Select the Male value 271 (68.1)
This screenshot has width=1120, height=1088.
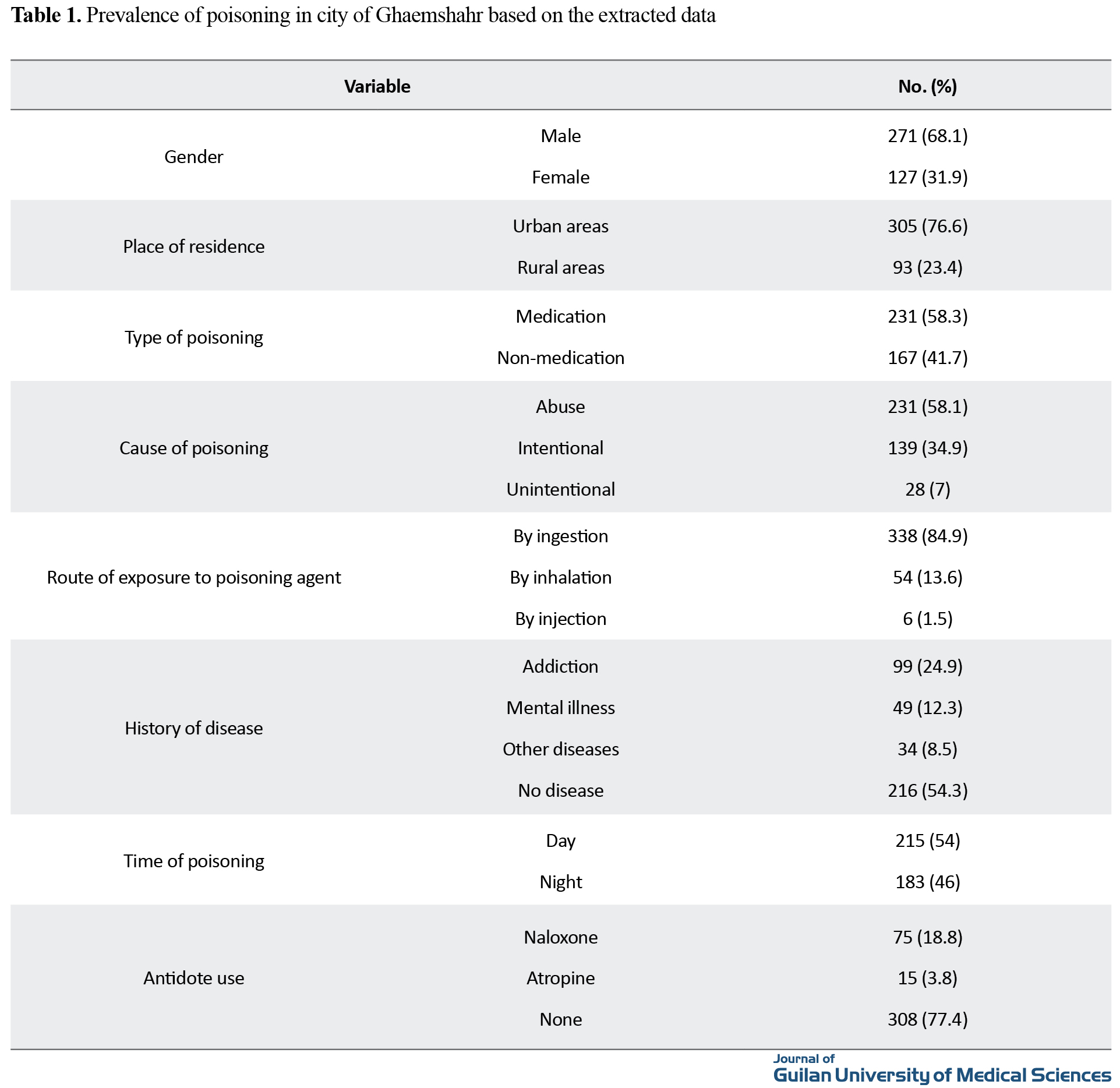pos(927,136)
